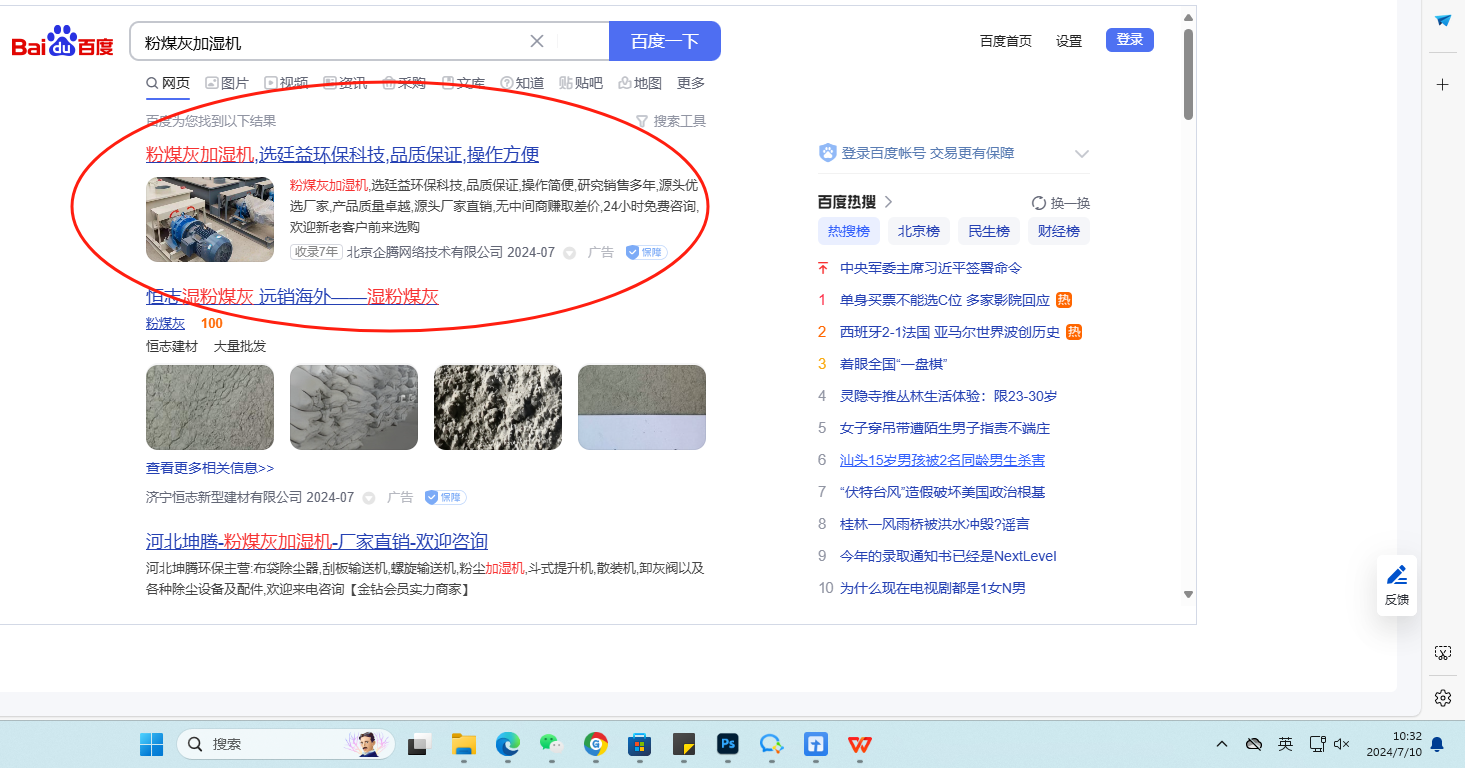The height and width of the screenshot is (768, 1465).
Task: Open Microsoft Edge from the taskbar
Action: pyautogui.click(x=508, y=744)
